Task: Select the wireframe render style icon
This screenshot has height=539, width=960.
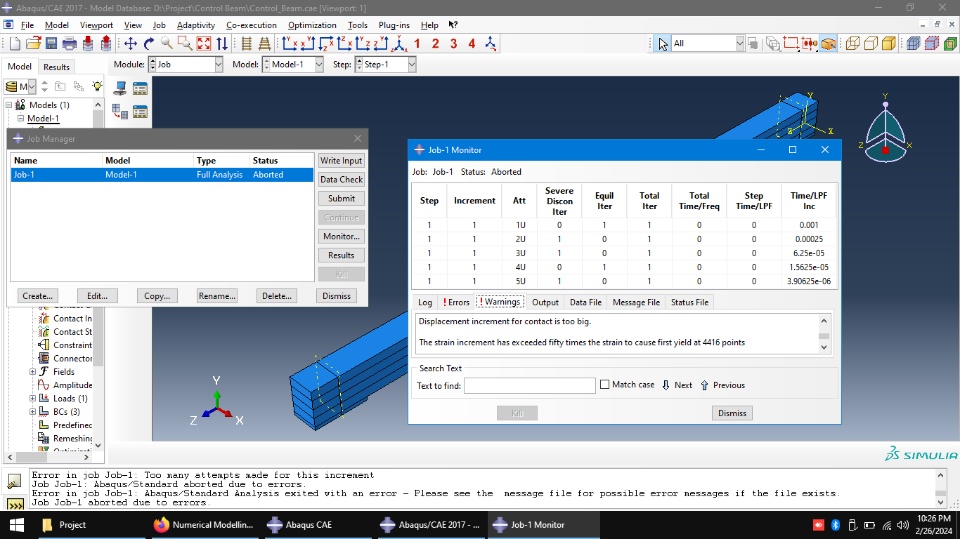Action: [x=853, y=43]
